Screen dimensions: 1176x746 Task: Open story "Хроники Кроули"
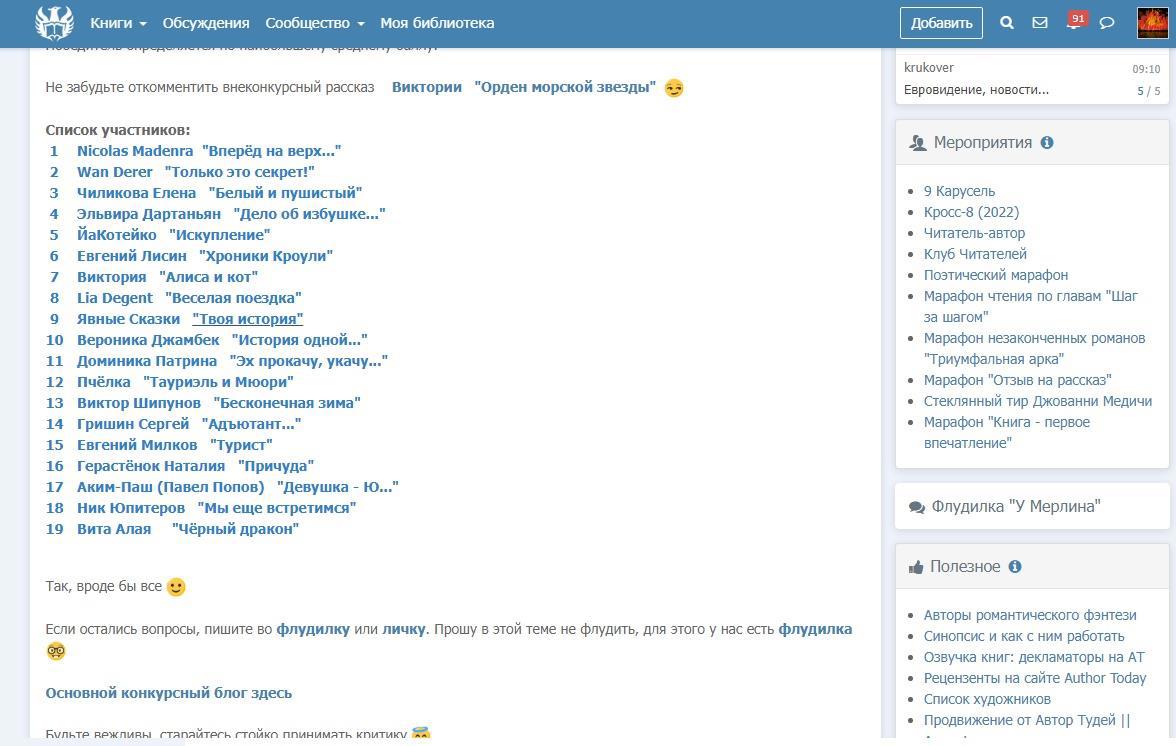pos(266,256)
